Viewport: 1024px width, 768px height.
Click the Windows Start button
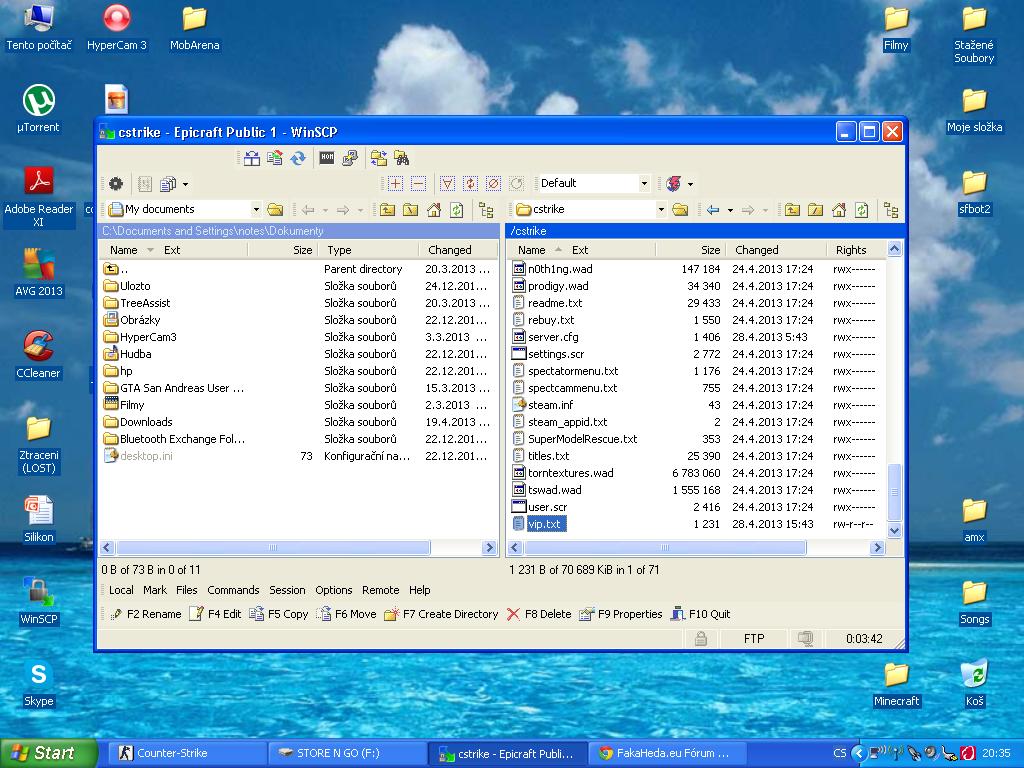point(47,753)
